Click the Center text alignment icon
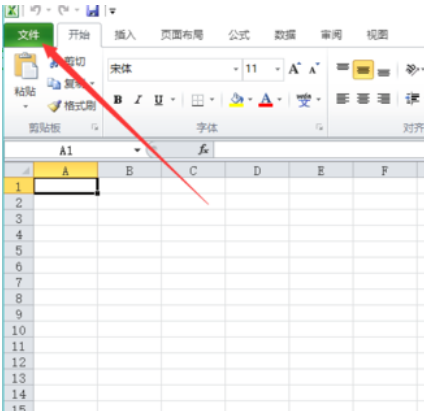The width and height of the screenshot is (424, 411). pos(363,99)
